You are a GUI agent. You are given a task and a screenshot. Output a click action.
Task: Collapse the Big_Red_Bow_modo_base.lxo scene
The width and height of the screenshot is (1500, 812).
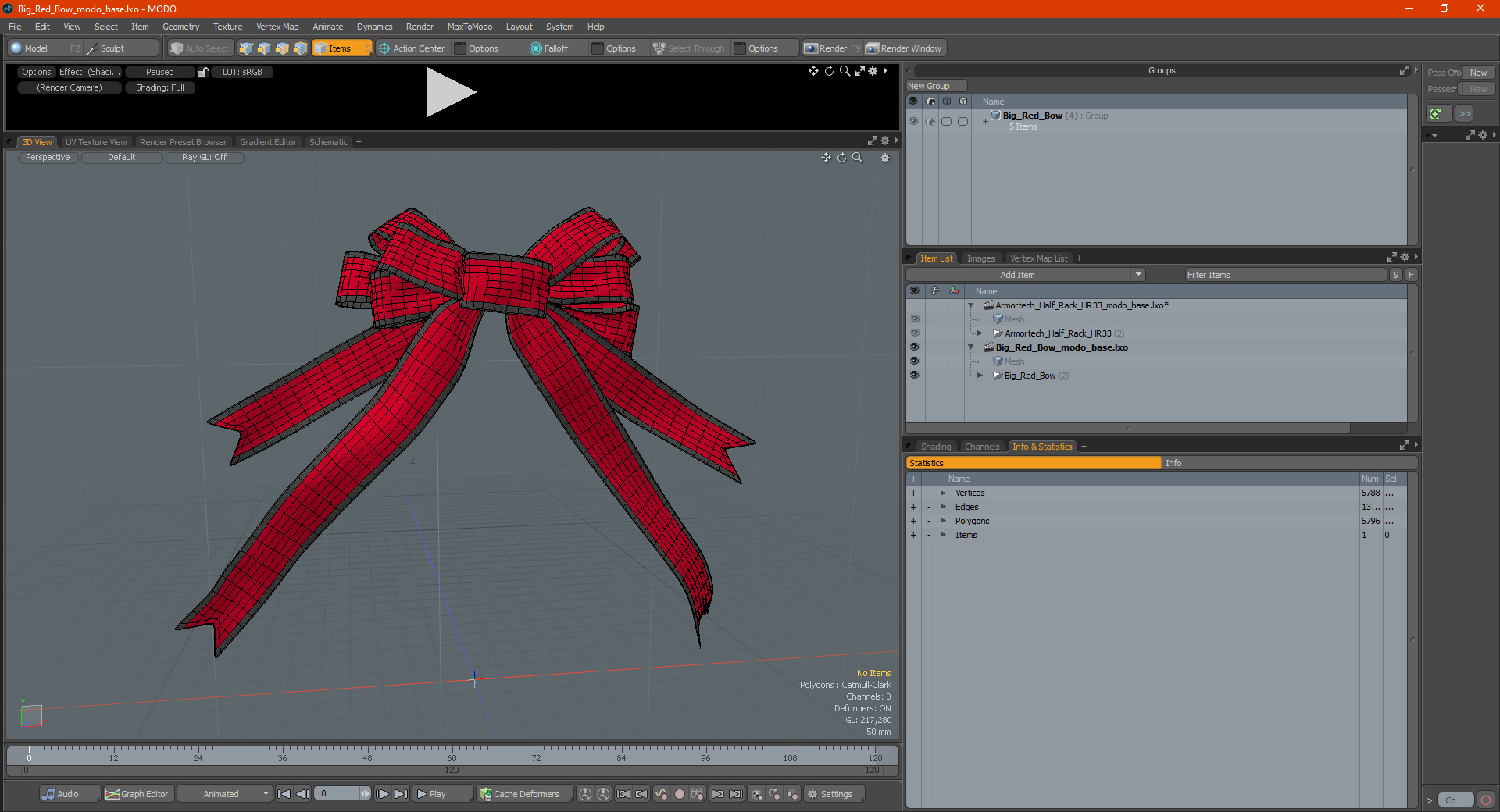971,347
